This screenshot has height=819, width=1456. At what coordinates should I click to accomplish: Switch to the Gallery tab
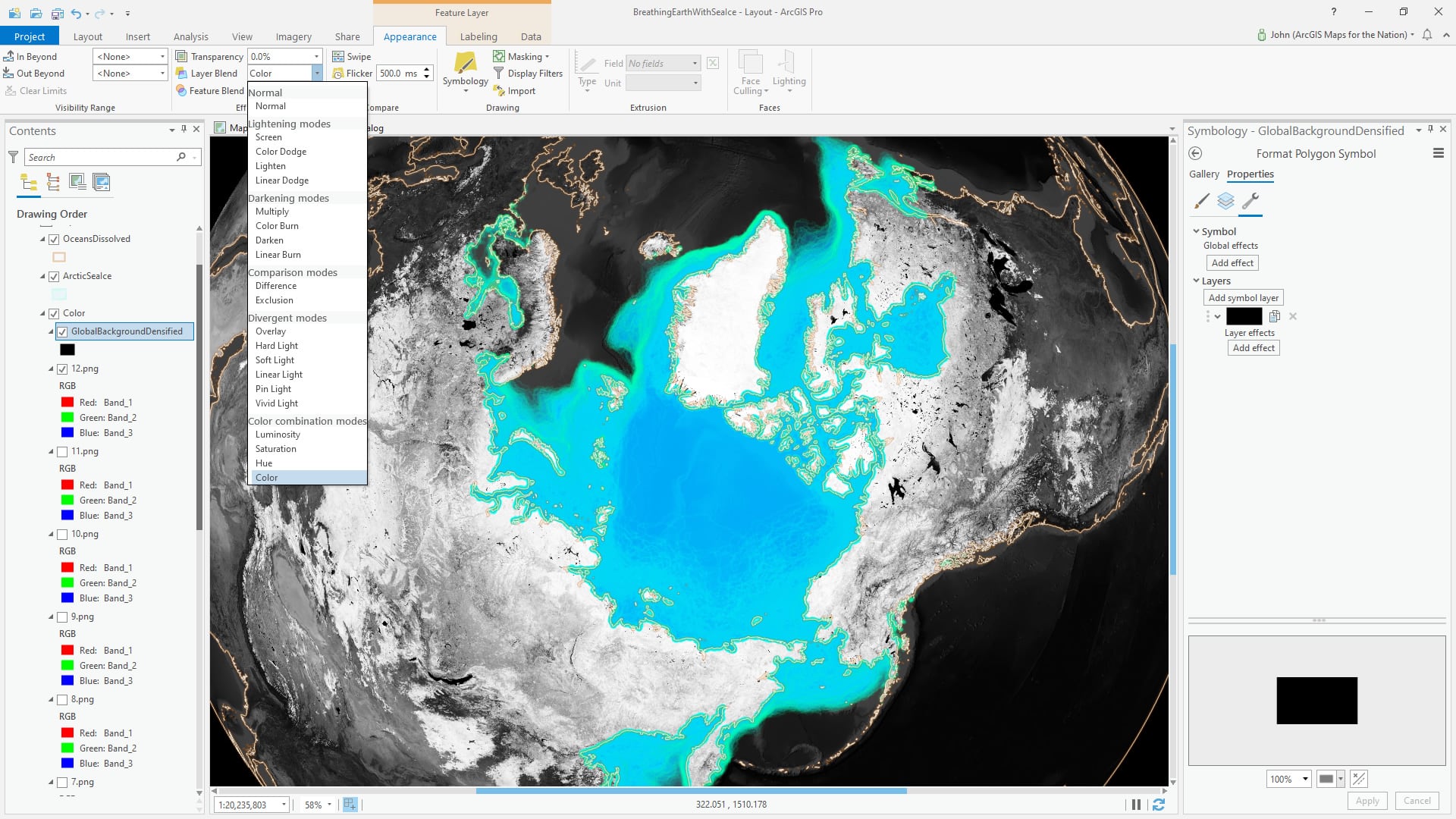click(x=1204, y=174)
